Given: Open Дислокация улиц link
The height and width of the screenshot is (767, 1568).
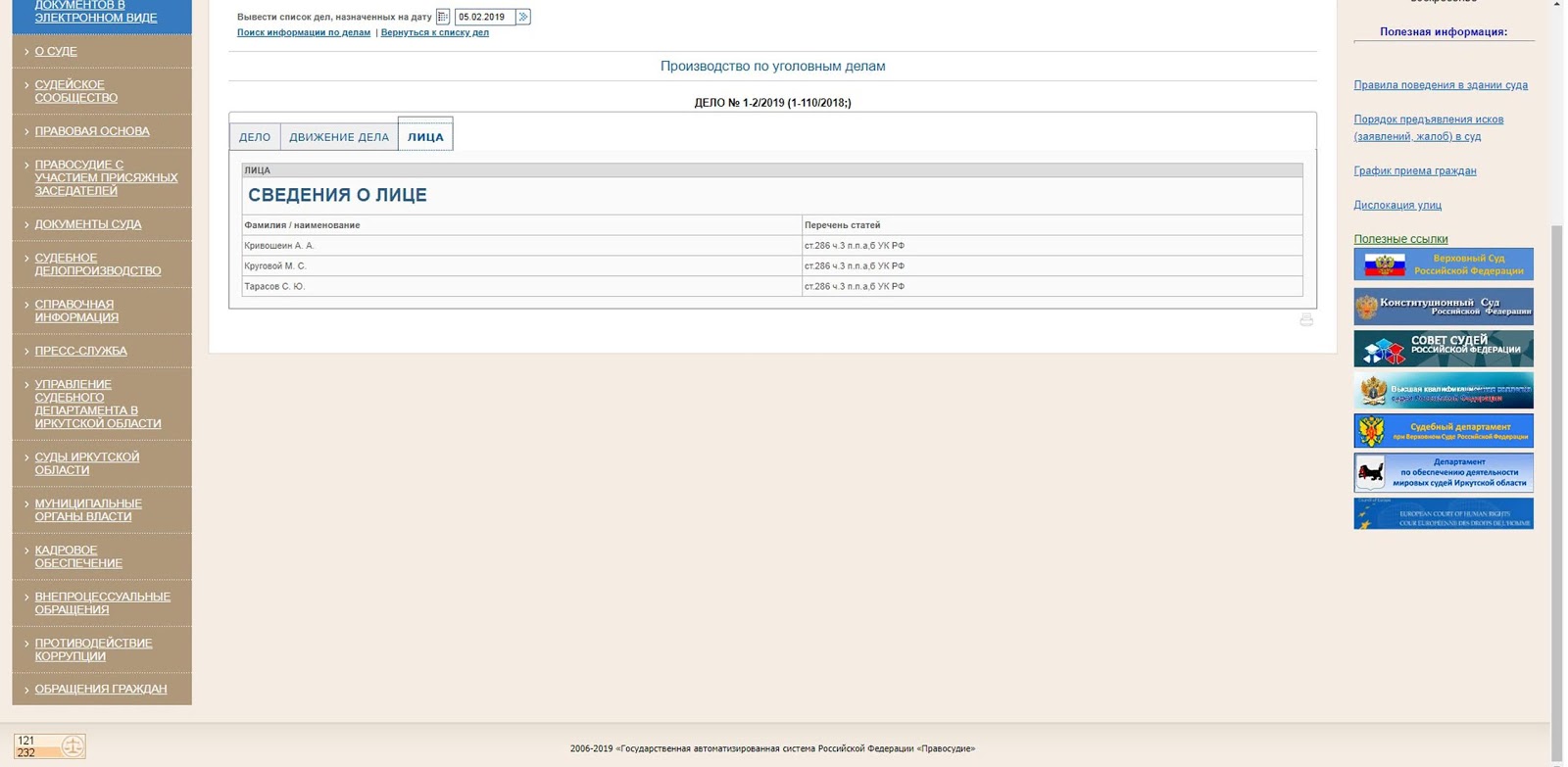Looking at the screenshot, I should [x=1397, y=205].
